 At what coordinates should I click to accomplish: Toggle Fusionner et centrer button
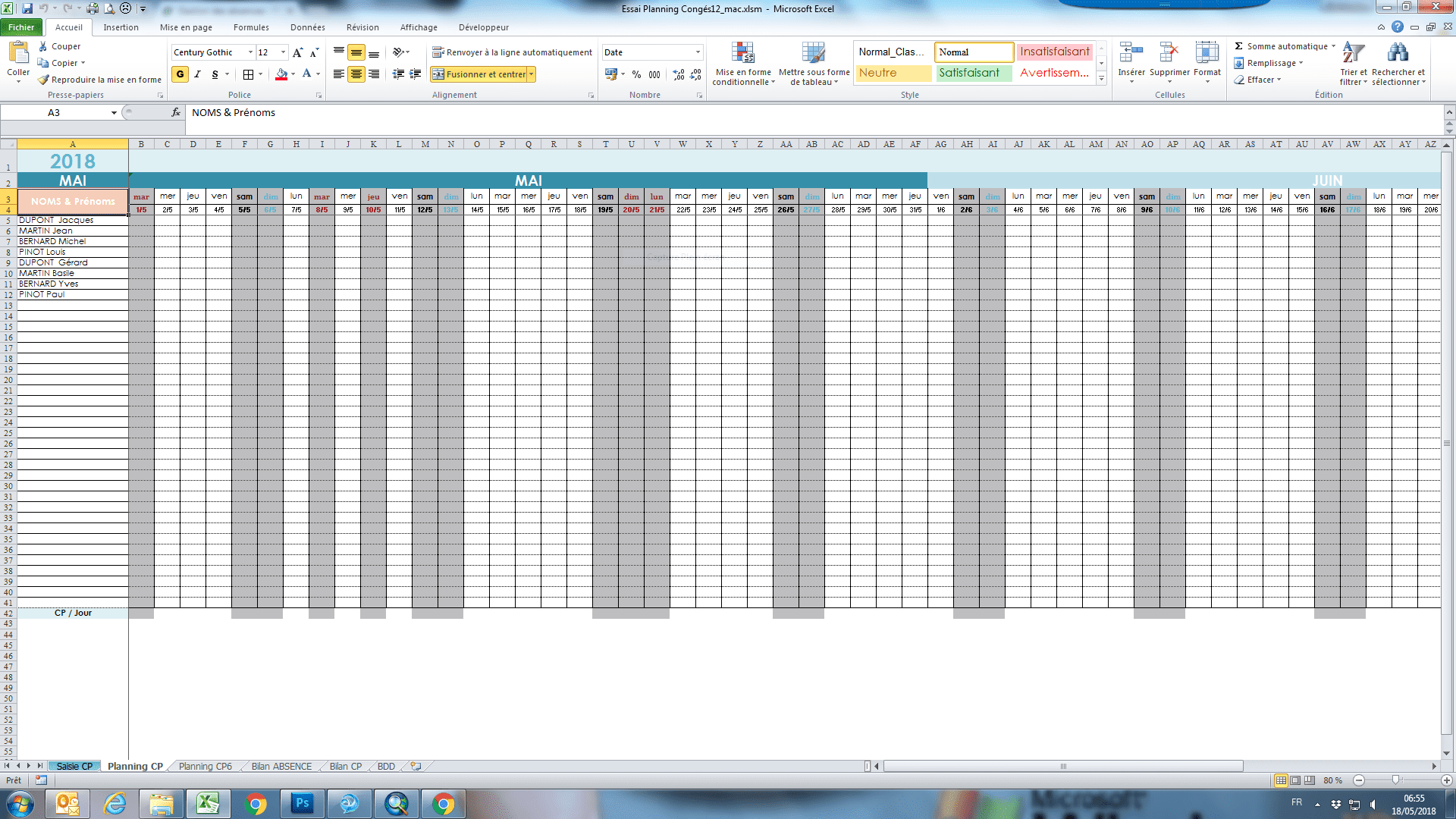[479, 74]
